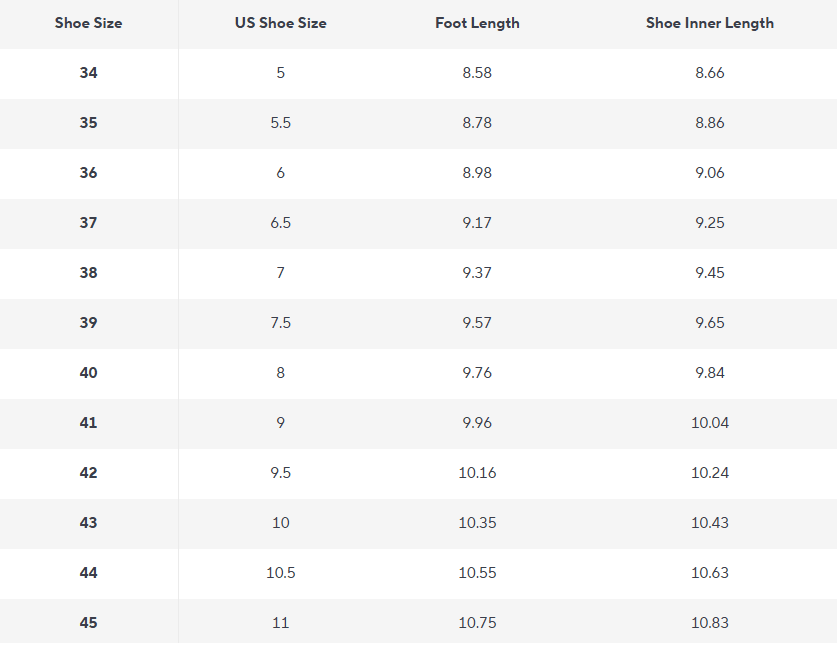
Task: Select shoe size 36 cell
Action: 89,173
